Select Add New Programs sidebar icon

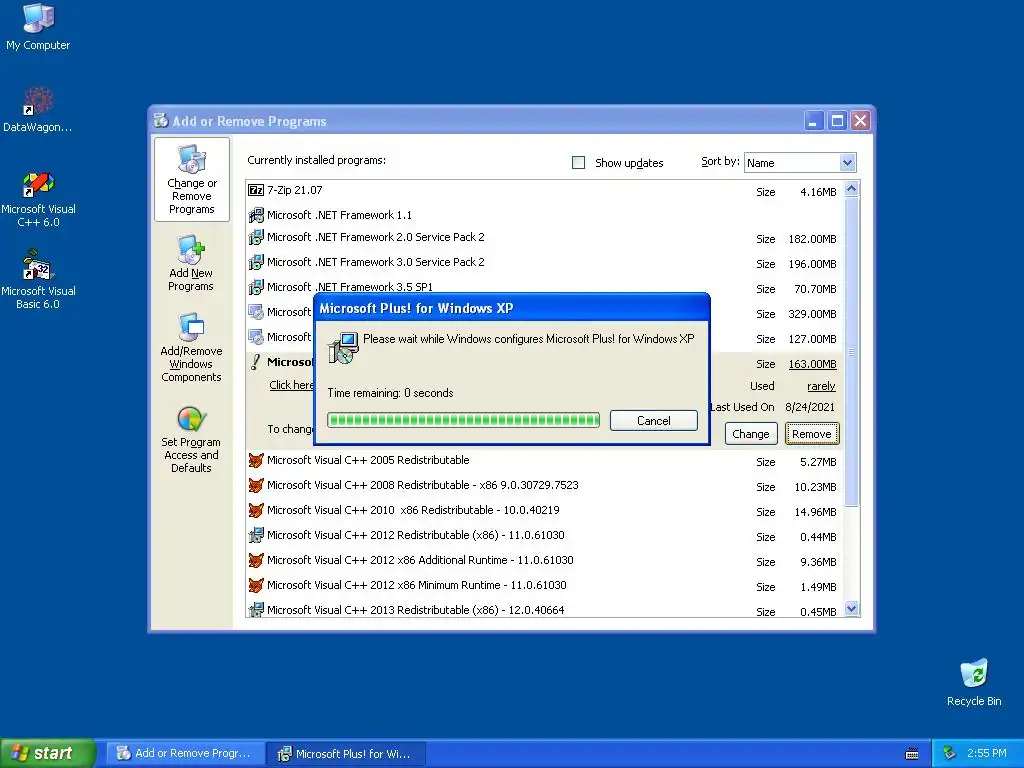[x=191, y=263]
